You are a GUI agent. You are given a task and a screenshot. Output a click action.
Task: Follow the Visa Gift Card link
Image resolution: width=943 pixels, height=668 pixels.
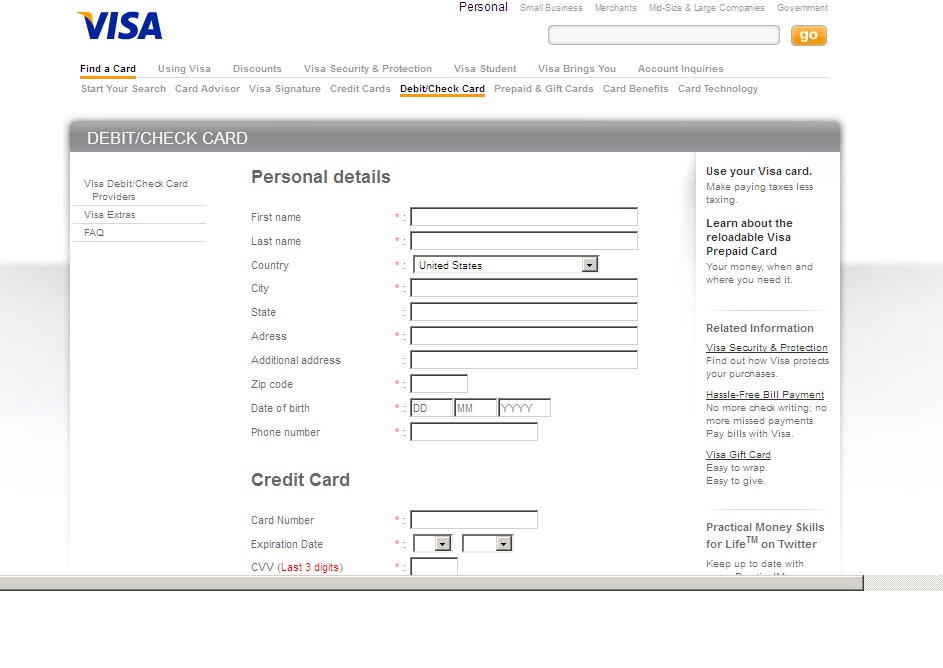point(739,455)
